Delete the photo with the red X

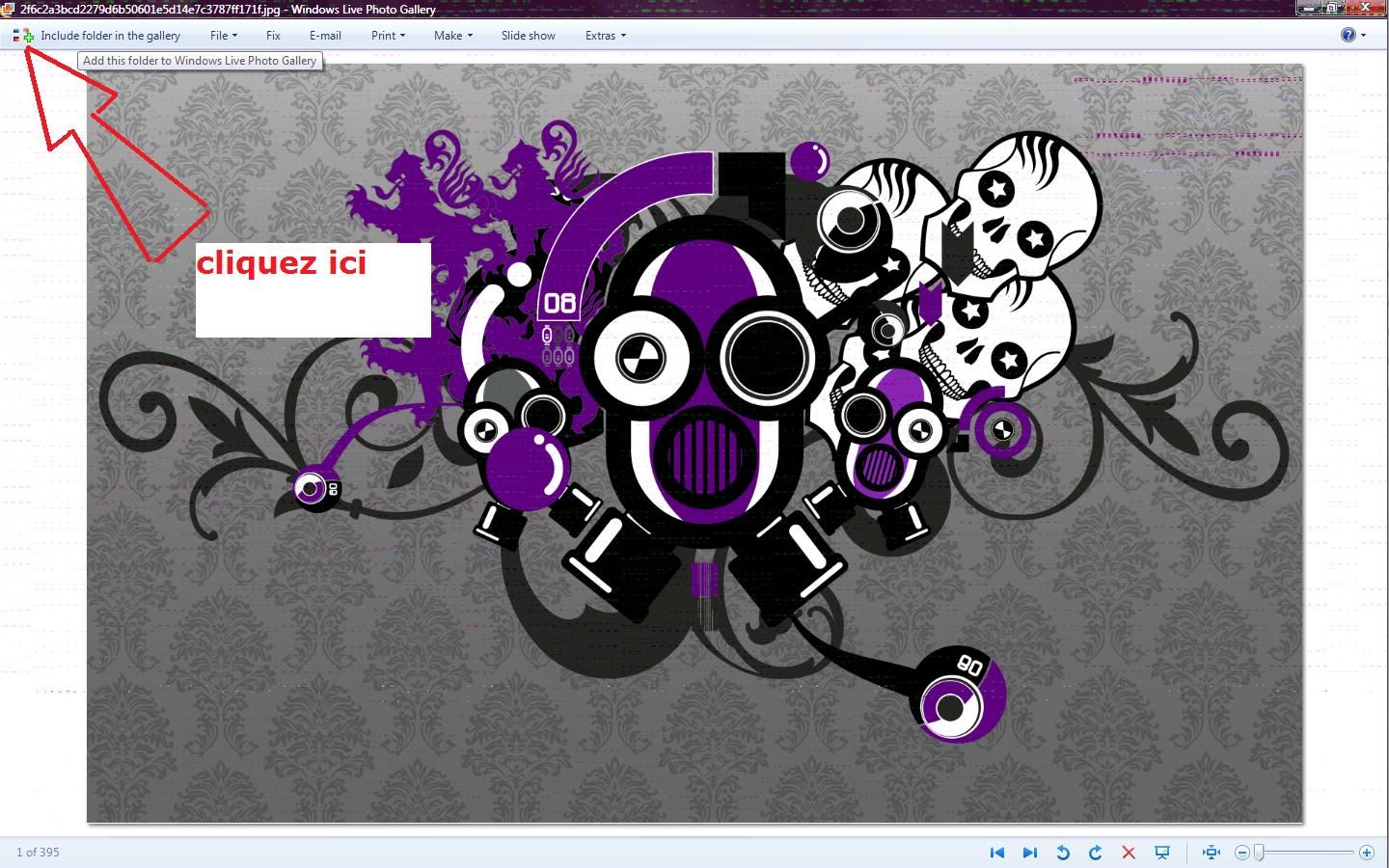[x=1129, y=853]
